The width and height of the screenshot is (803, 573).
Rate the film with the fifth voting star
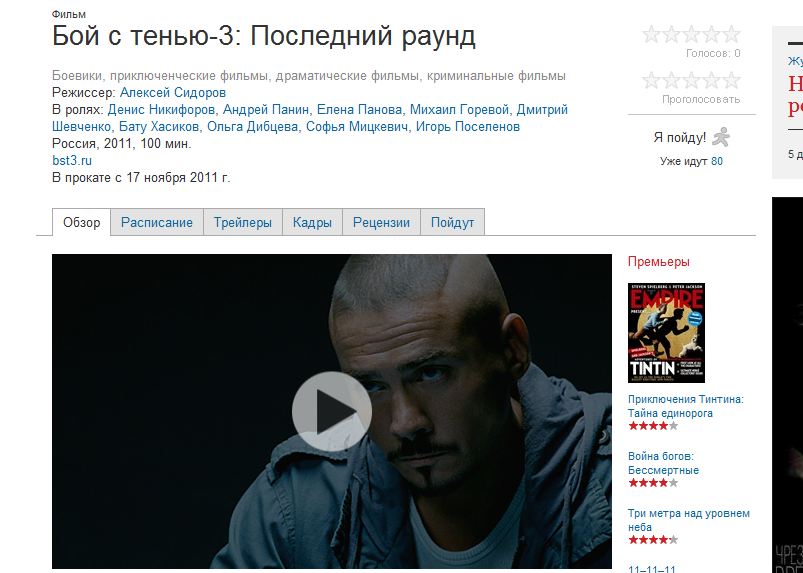click(731, 80)
